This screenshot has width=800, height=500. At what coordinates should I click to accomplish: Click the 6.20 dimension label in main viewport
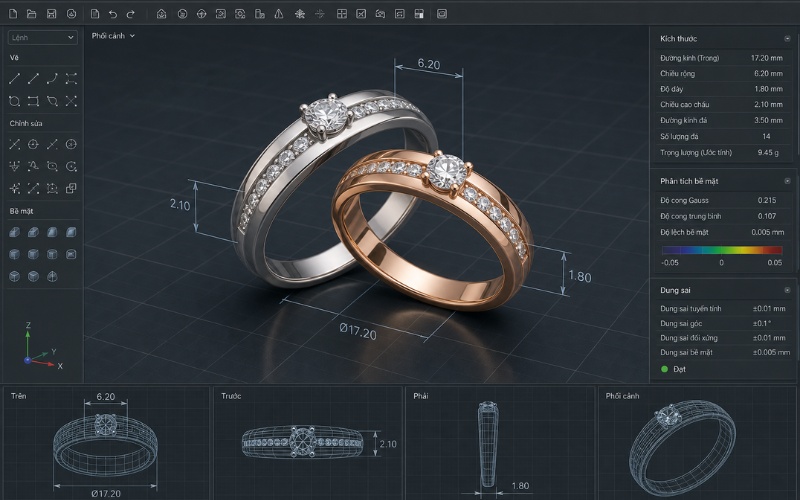[x=429, y=64]
